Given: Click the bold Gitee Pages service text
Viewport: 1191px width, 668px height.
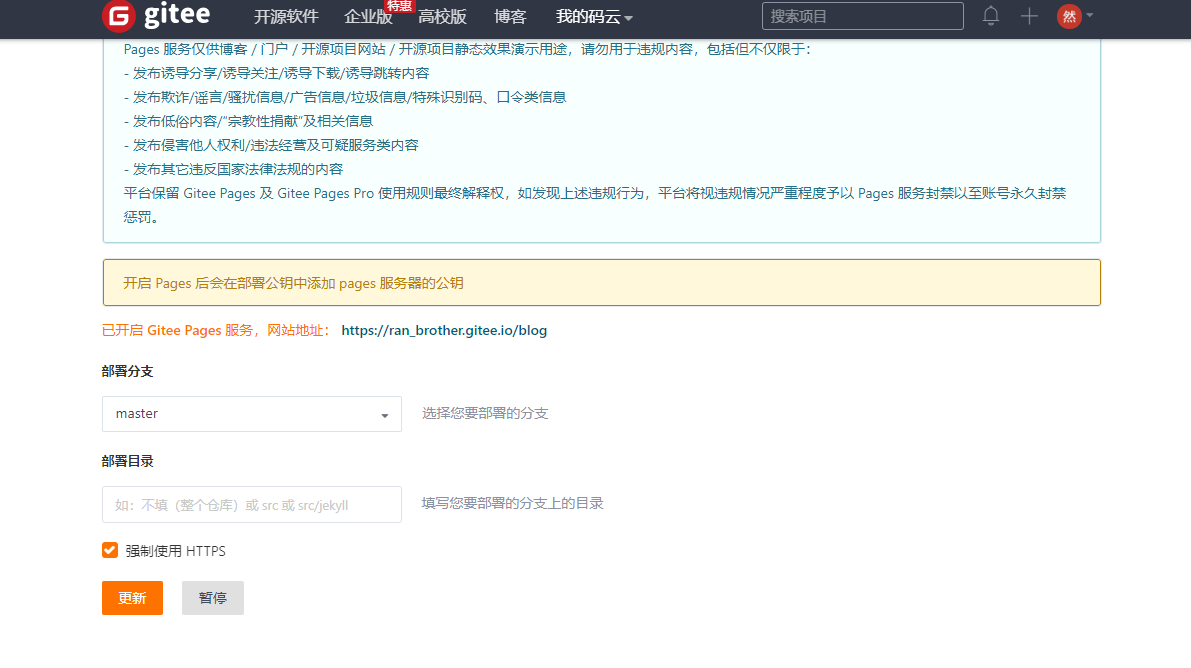Looking at the screenshot, I should point(184,330).
